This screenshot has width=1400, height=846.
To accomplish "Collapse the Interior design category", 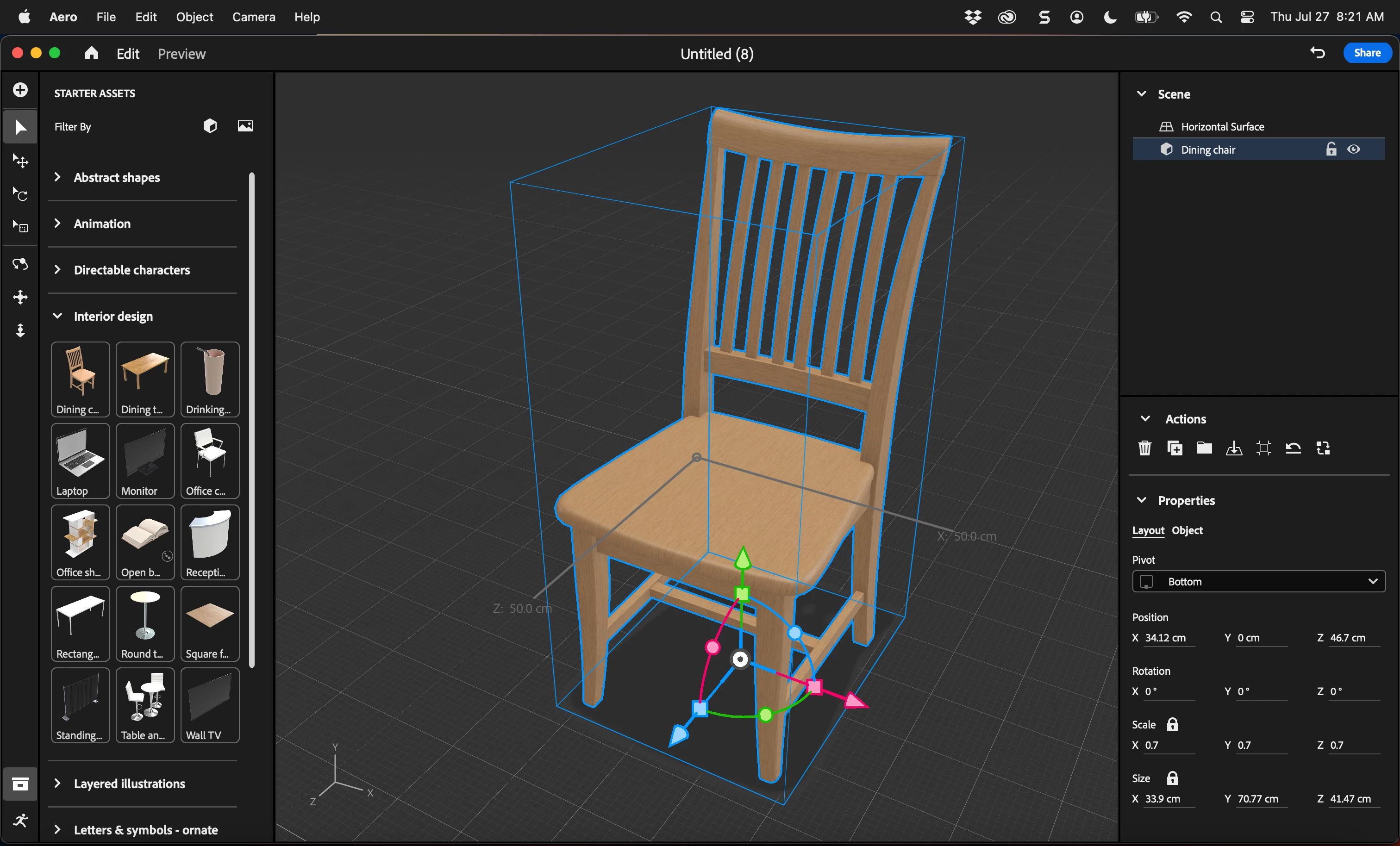I will (112, 317).
